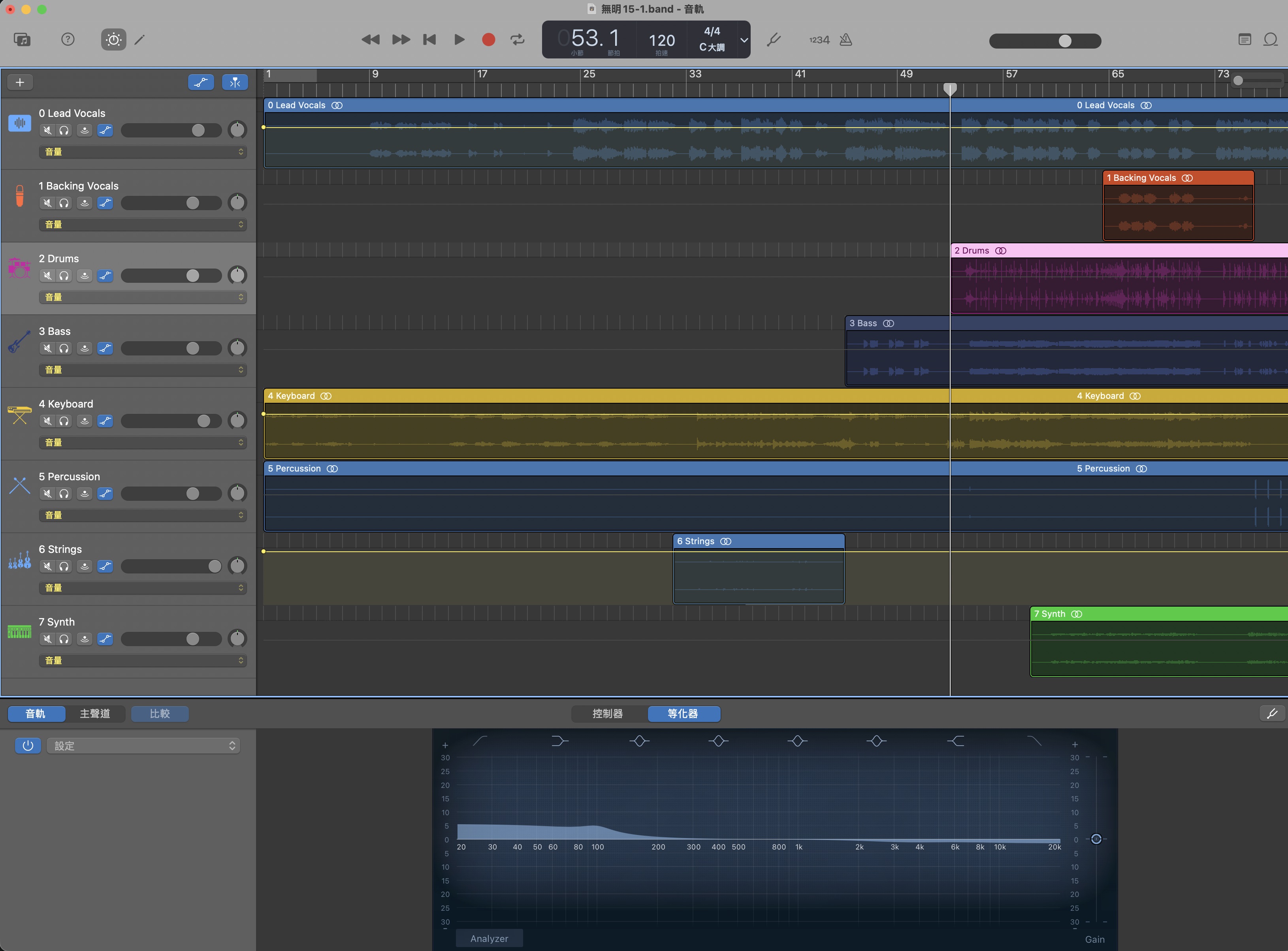Click the 比較 compare button
This screenshot has height=951, width=1288.
pyautogui.click(x=160, y=714)
